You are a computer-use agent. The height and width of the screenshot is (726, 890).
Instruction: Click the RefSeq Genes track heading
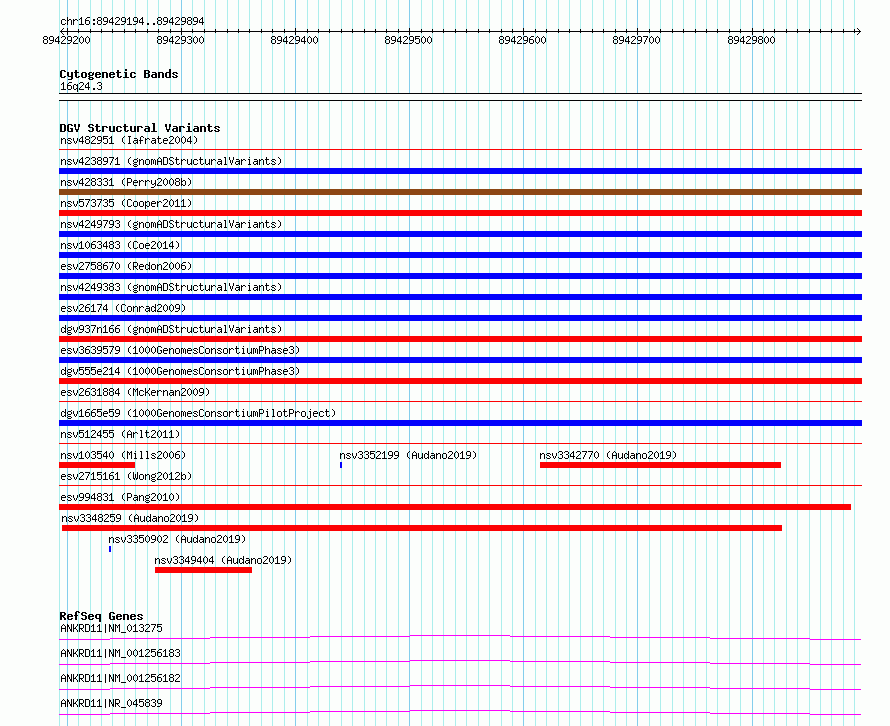[101, 616]
